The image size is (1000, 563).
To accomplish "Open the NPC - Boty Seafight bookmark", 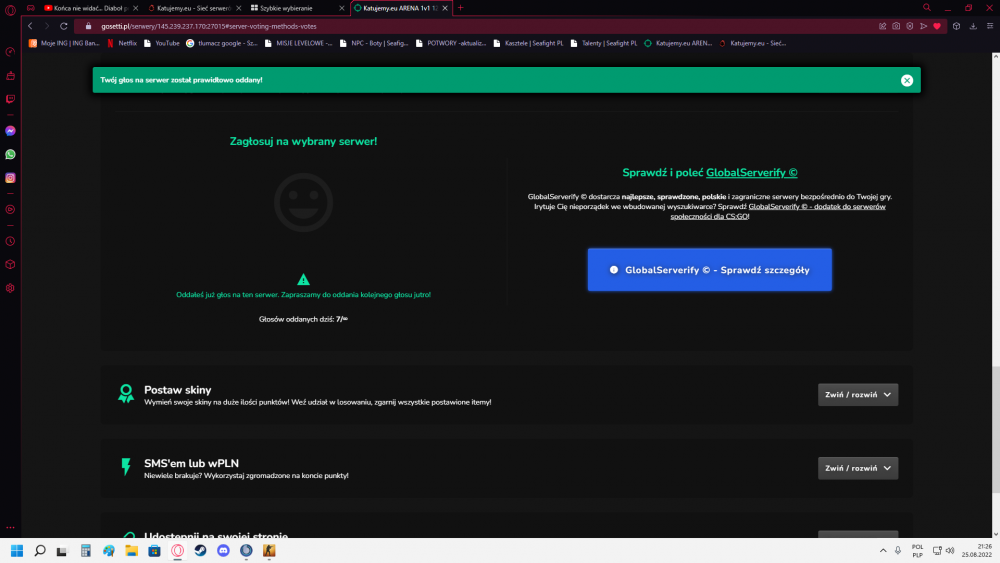I will click(x=374, y=43).
